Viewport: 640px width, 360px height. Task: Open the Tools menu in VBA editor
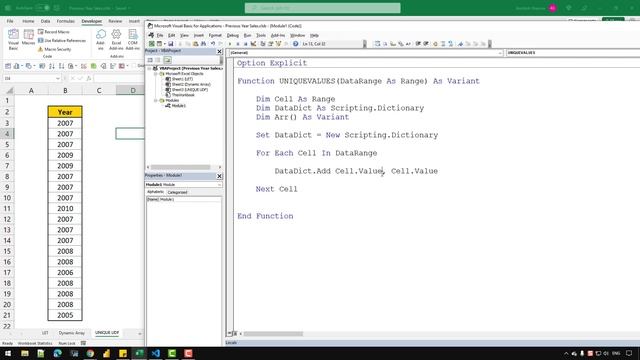click(261, 36)
